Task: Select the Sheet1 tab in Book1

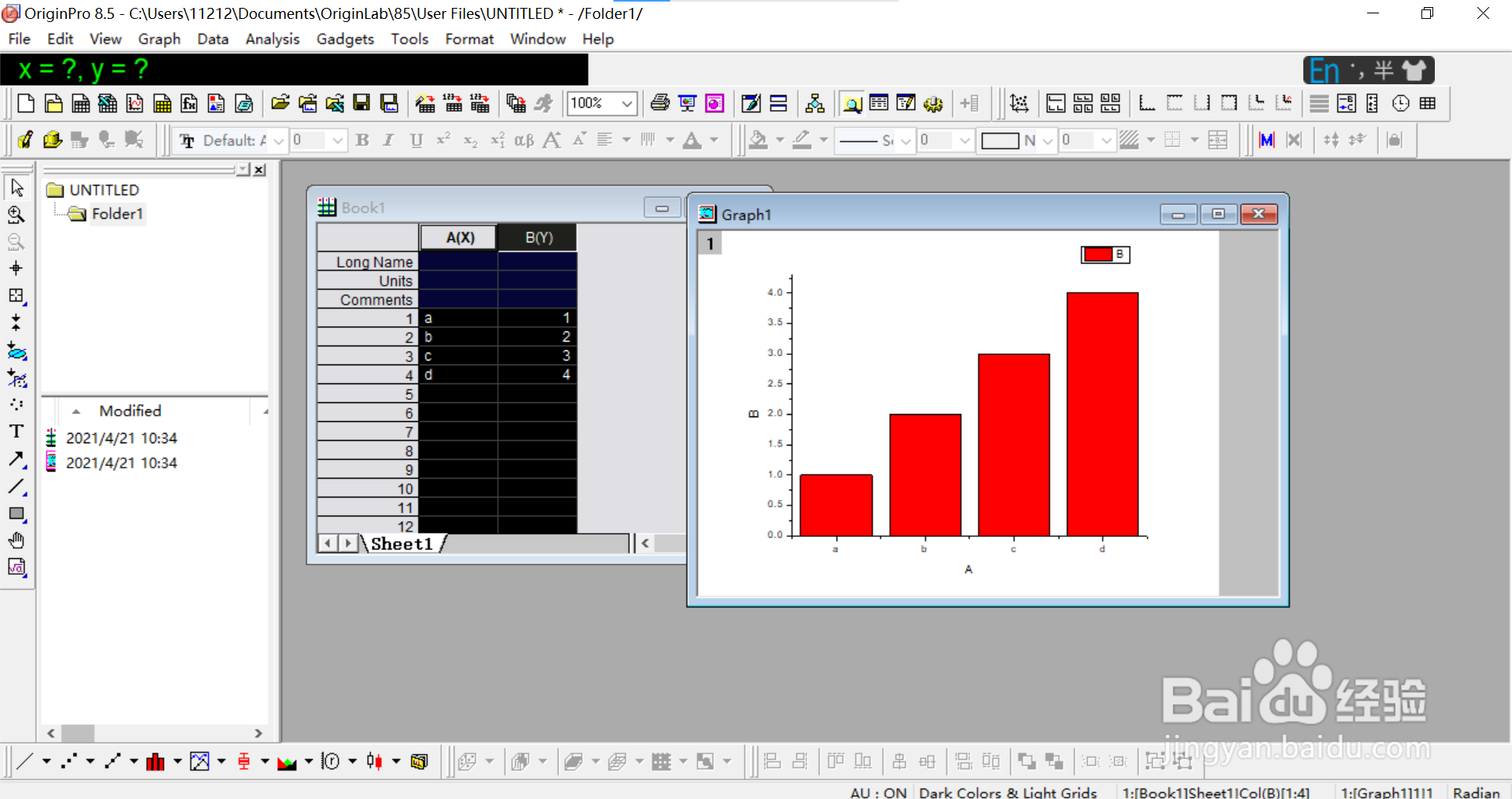Action: click(402, 544)
